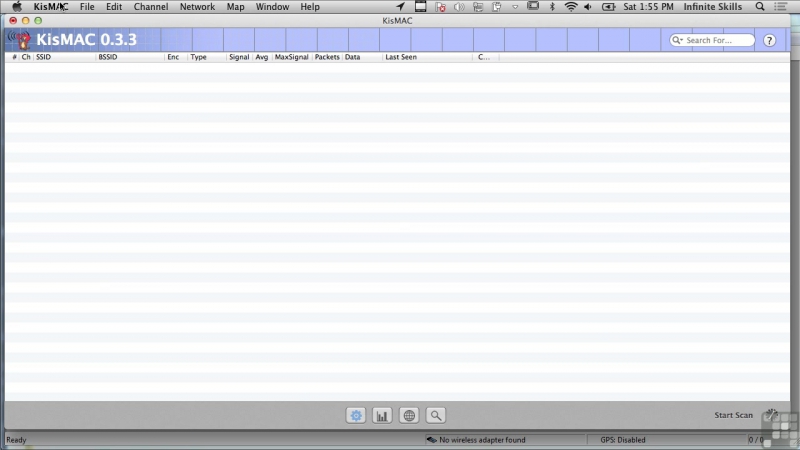Click the KisMAC logo icon
This screenshot has width=800, height=450.
pyautogui.click(x=20, y=40)
